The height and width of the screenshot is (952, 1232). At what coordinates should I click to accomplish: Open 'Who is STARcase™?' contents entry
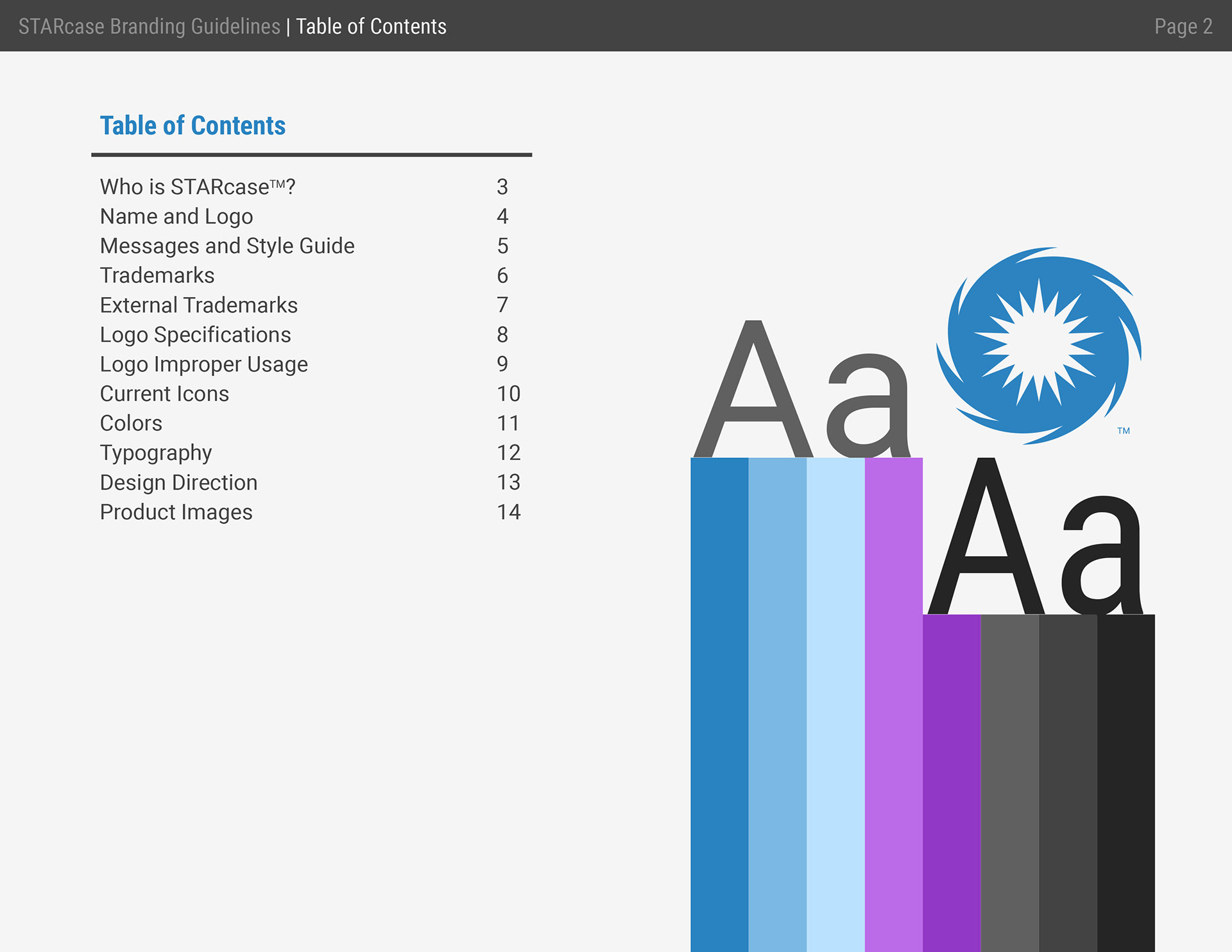pyautogui.click(x=198, y=187)
